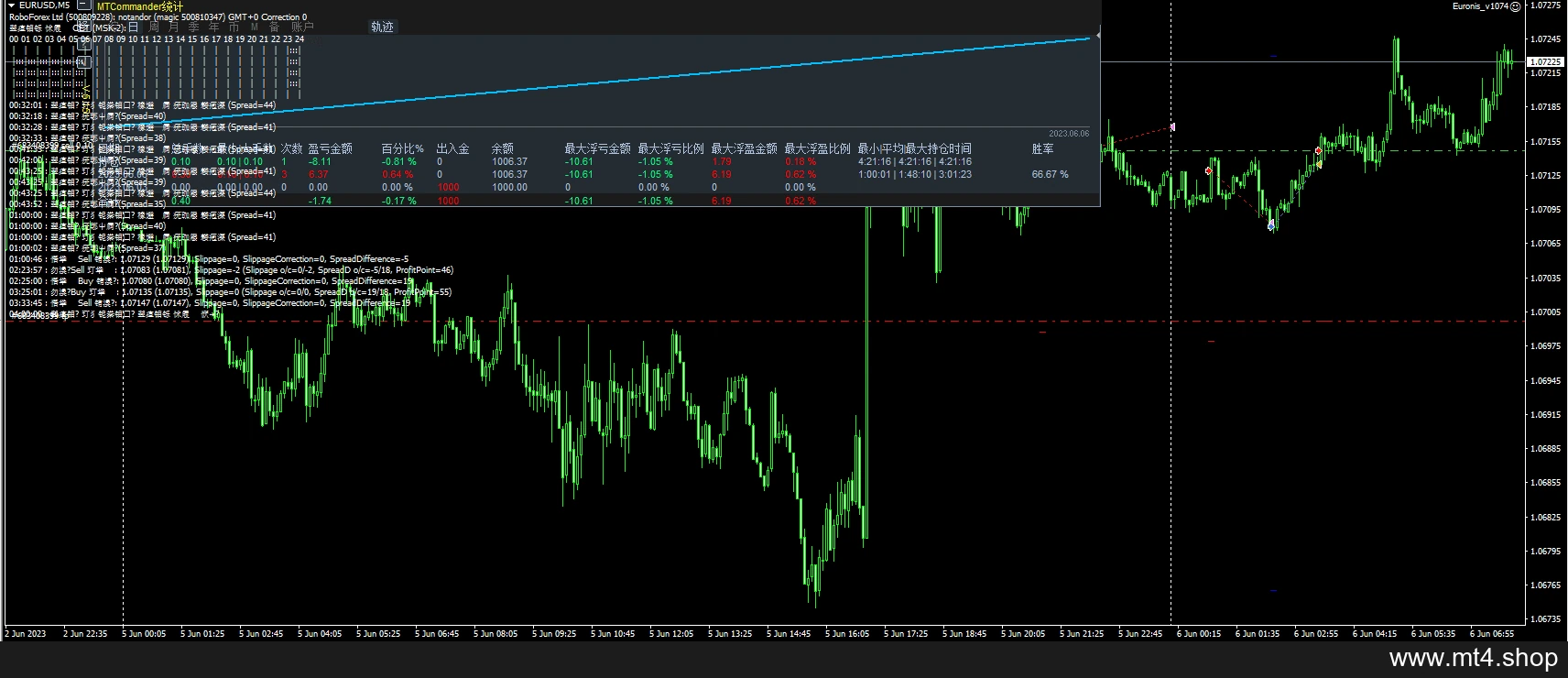
Task: Click the 最大浮盈金额 column header
Action: tap(744, 148)
